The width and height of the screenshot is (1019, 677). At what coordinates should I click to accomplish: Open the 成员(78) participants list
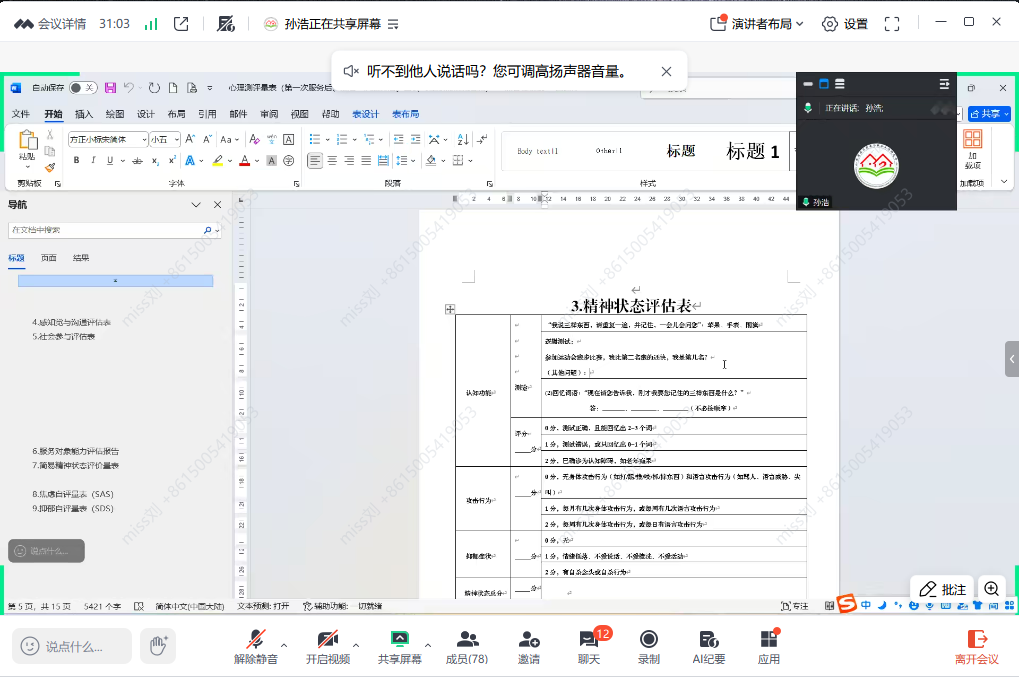tap(466, 645)
